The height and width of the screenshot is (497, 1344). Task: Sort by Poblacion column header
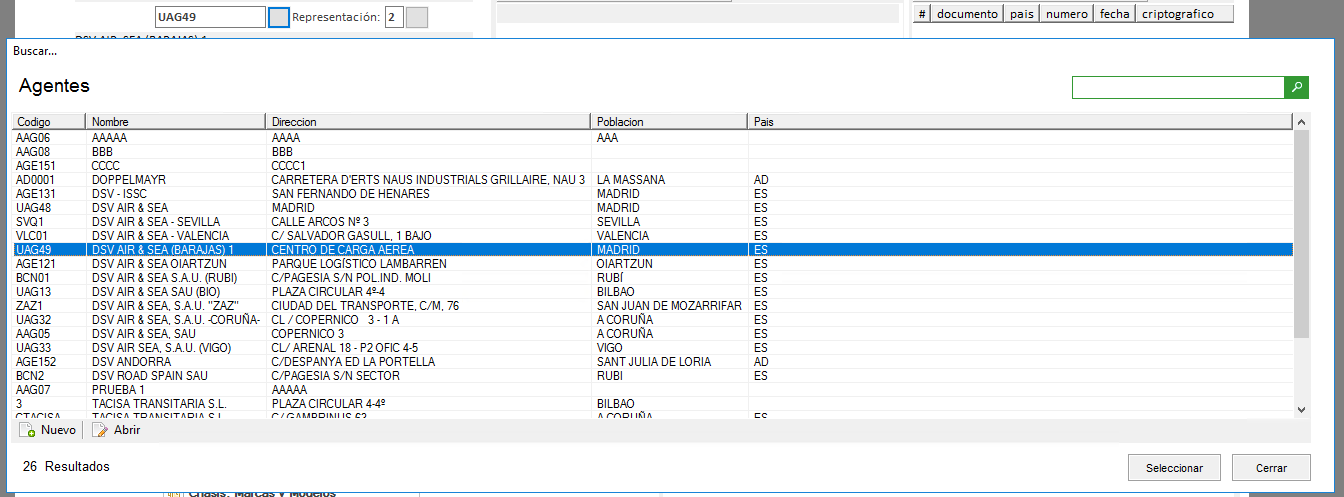(x=669, y=122)
